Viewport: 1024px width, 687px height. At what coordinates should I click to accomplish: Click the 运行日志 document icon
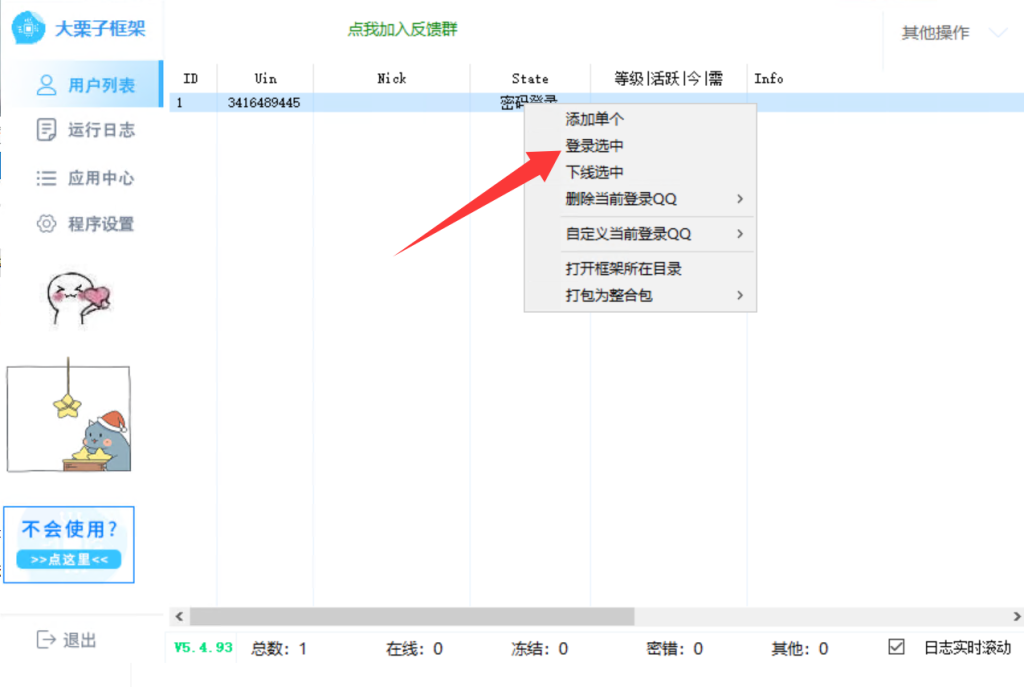pos(46,130)
